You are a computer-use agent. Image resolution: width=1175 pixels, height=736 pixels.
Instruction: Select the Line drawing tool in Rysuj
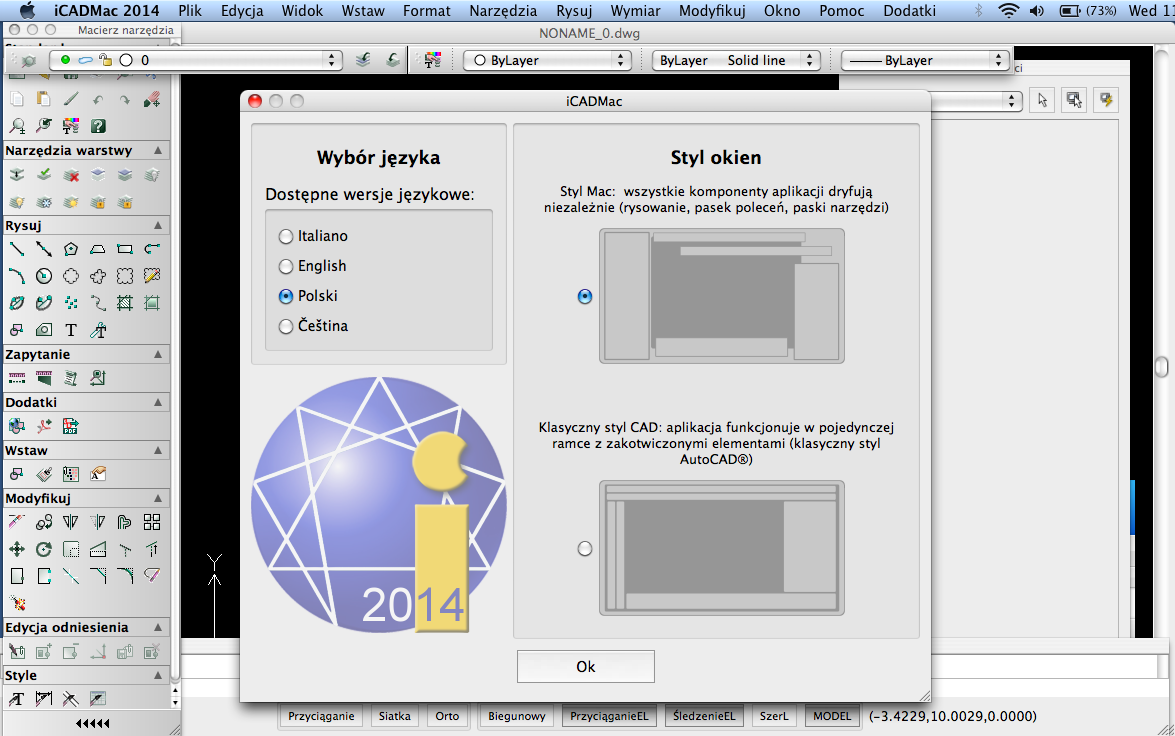17,249
